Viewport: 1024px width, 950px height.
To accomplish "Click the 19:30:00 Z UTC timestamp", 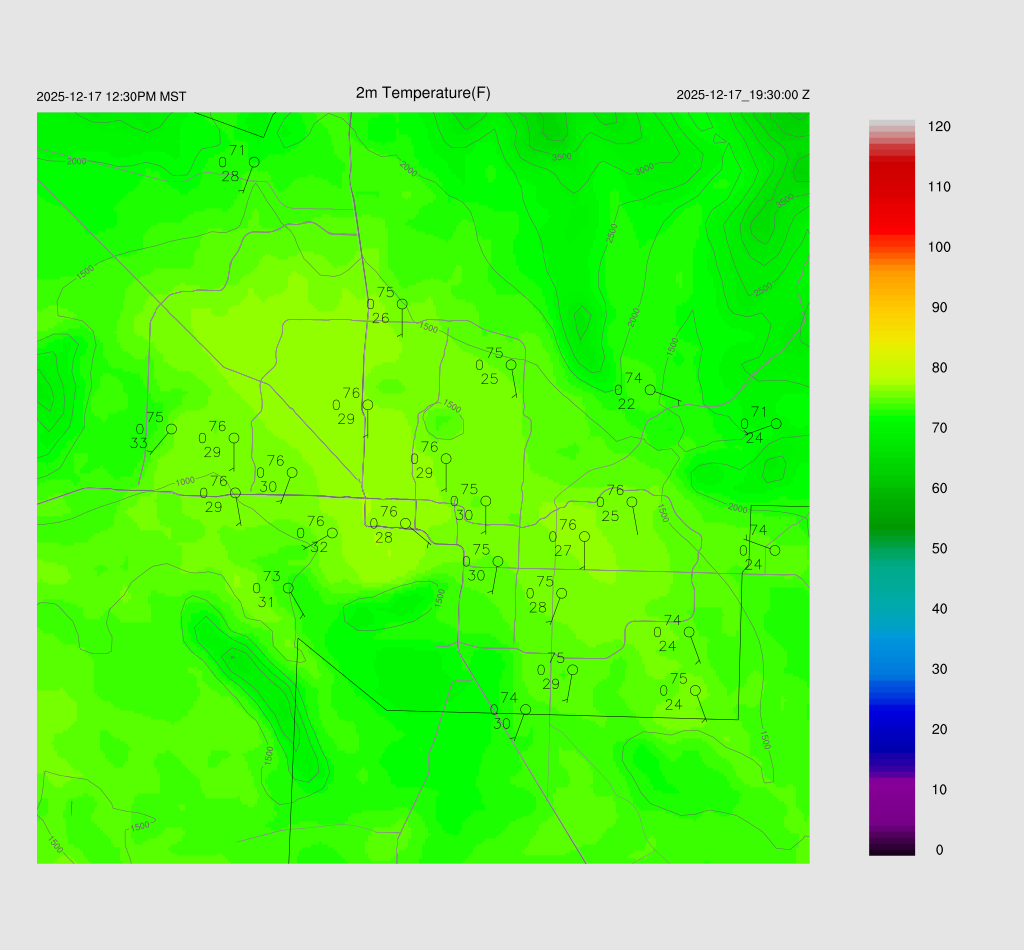I will tap(743, 95).
